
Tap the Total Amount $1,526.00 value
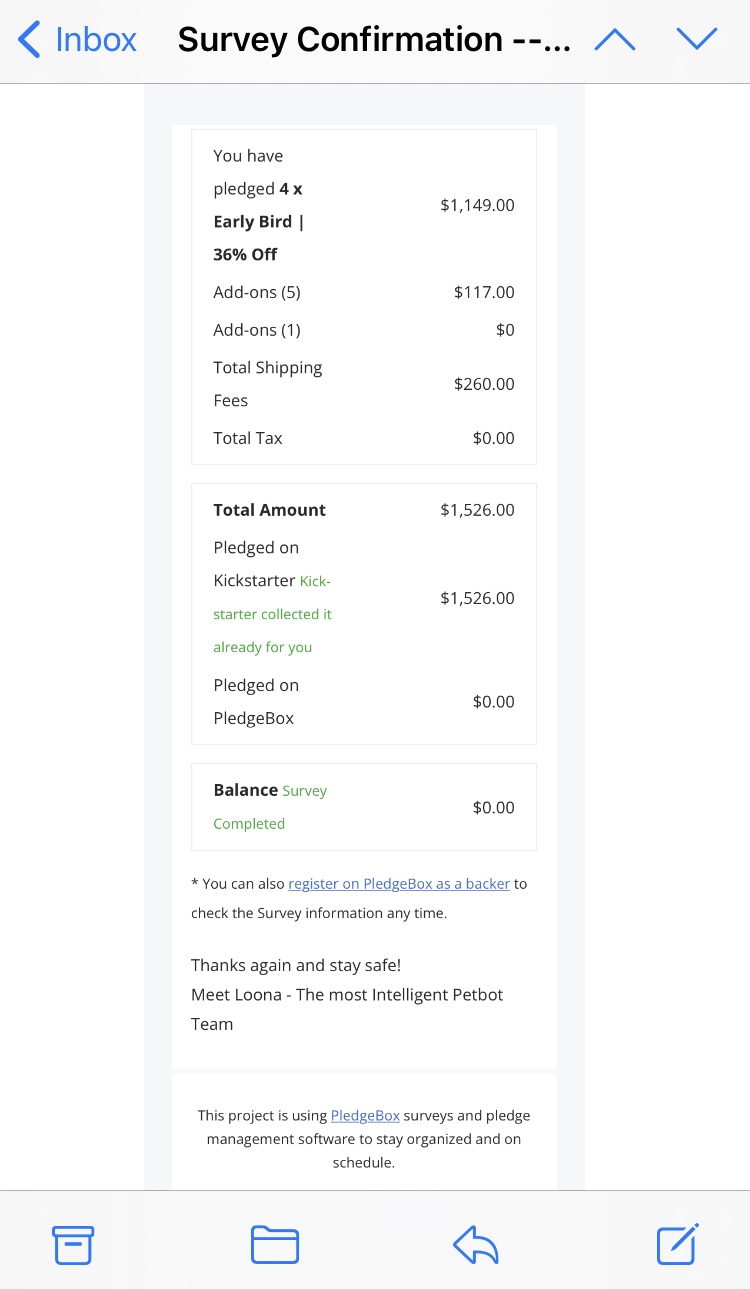477,510
